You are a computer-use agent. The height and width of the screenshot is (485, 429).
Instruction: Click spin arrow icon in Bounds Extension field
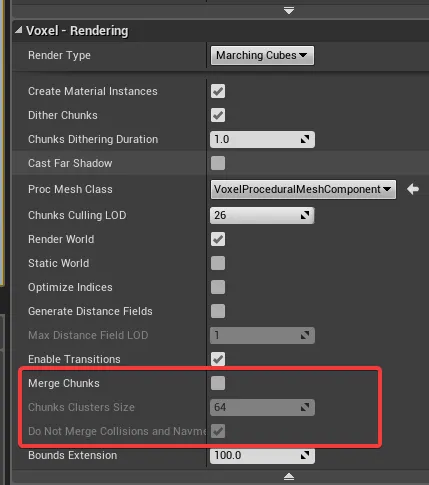click(305, 455)
